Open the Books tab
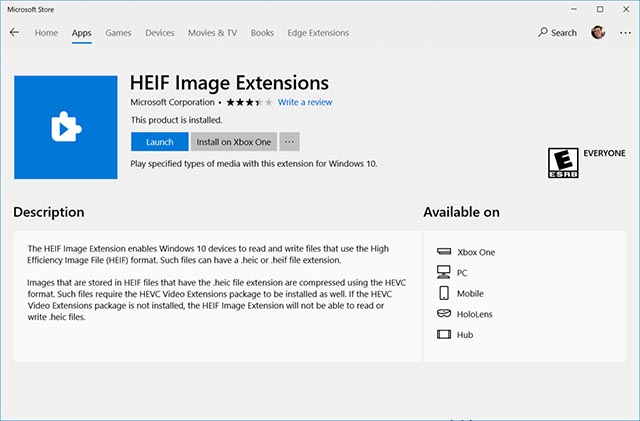The height and width of the screenshot is (421, 640). point(262,33)
